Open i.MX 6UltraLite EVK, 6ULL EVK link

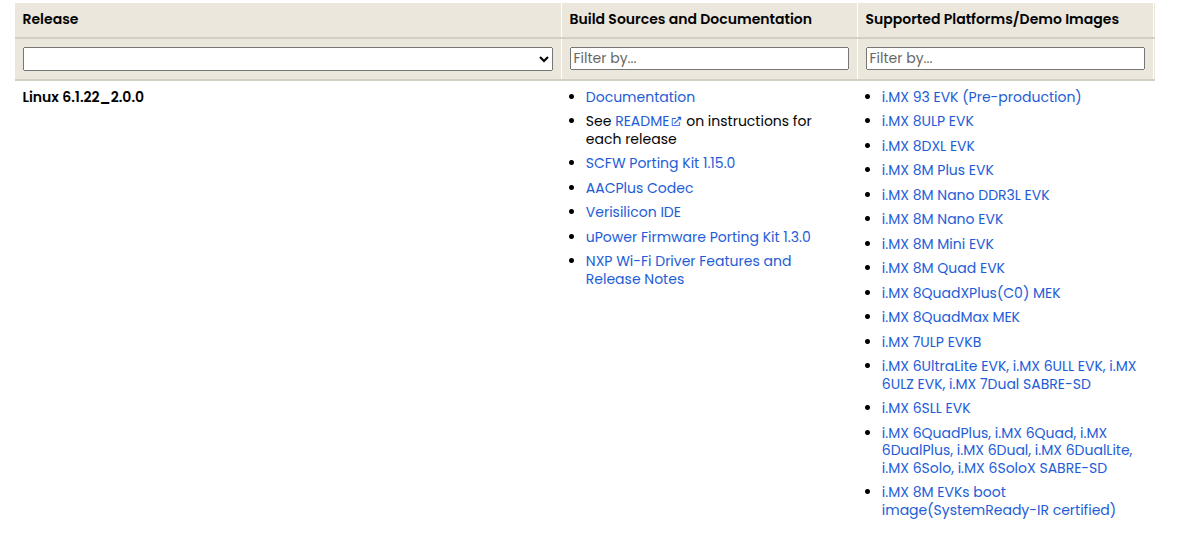[1009, 375]
